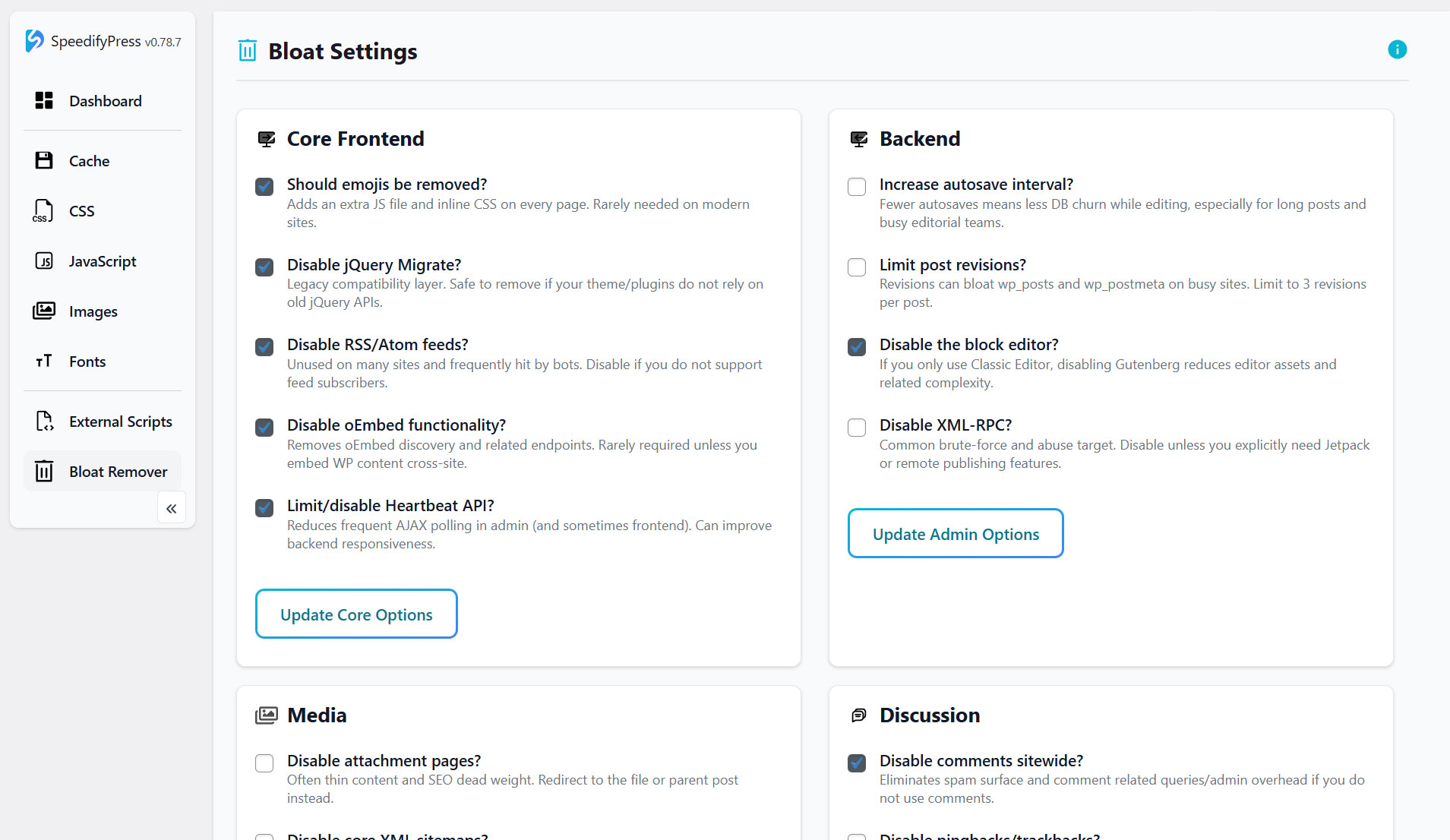1450x840 pixels.
Task: Toggle Disable the block editor checkbox
Action: pyautogui.click(x=857, y=346)
